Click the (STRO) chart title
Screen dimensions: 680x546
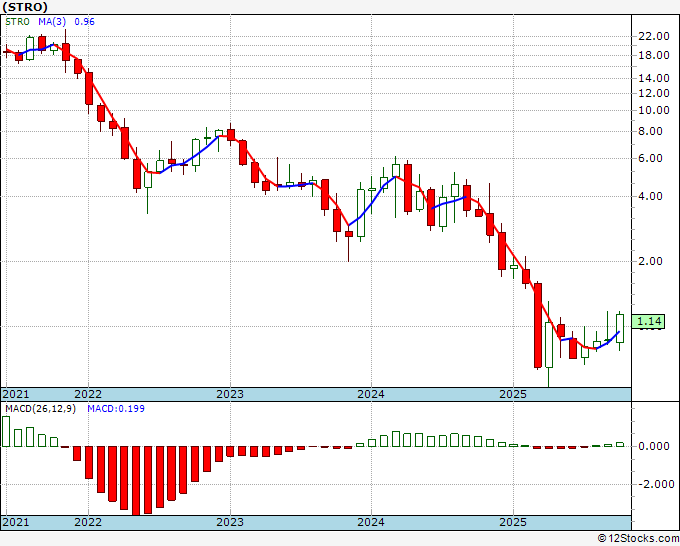(x=25, y=7)
